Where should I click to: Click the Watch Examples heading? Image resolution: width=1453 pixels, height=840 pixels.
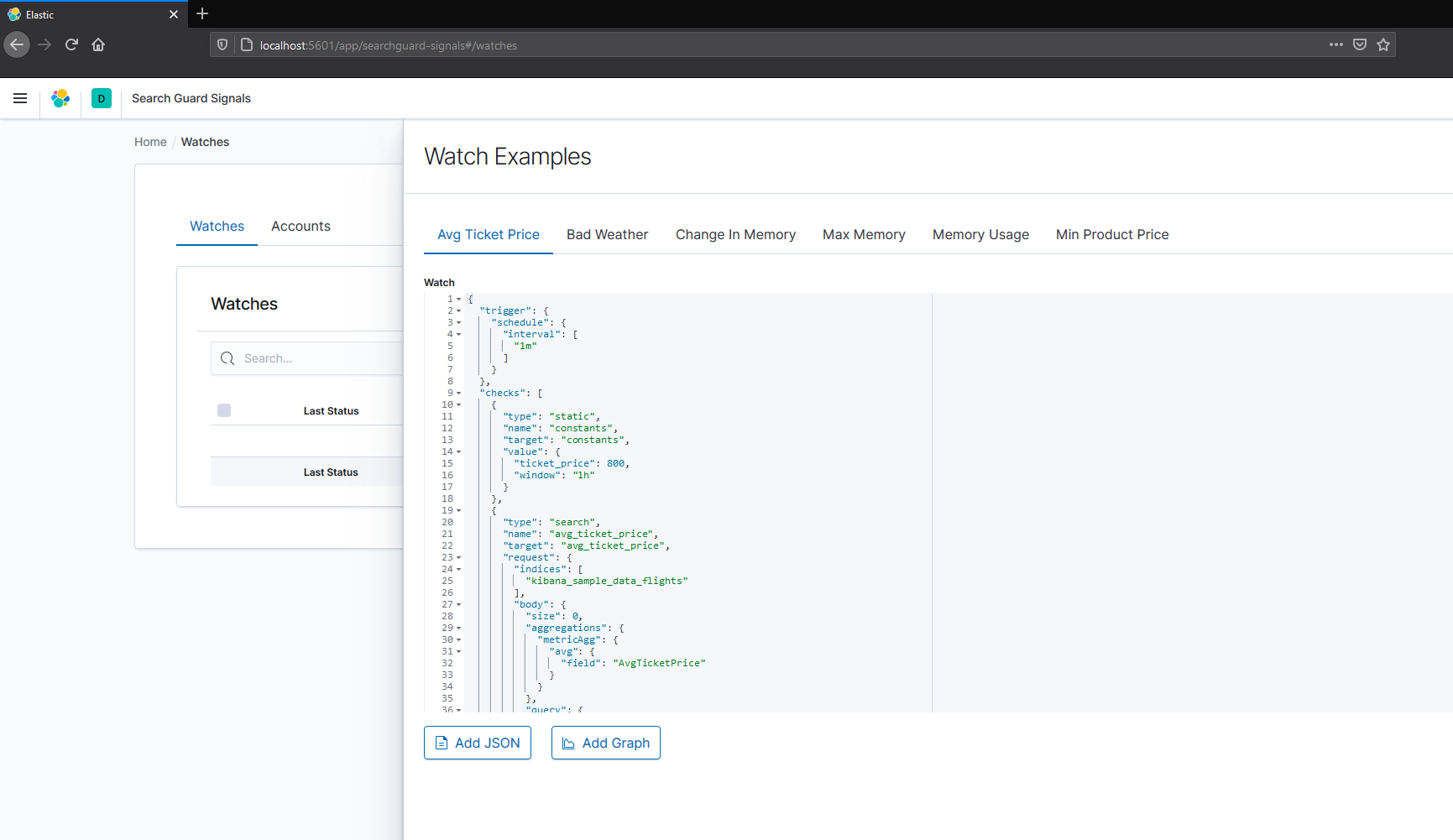click(x=508, y=157)
